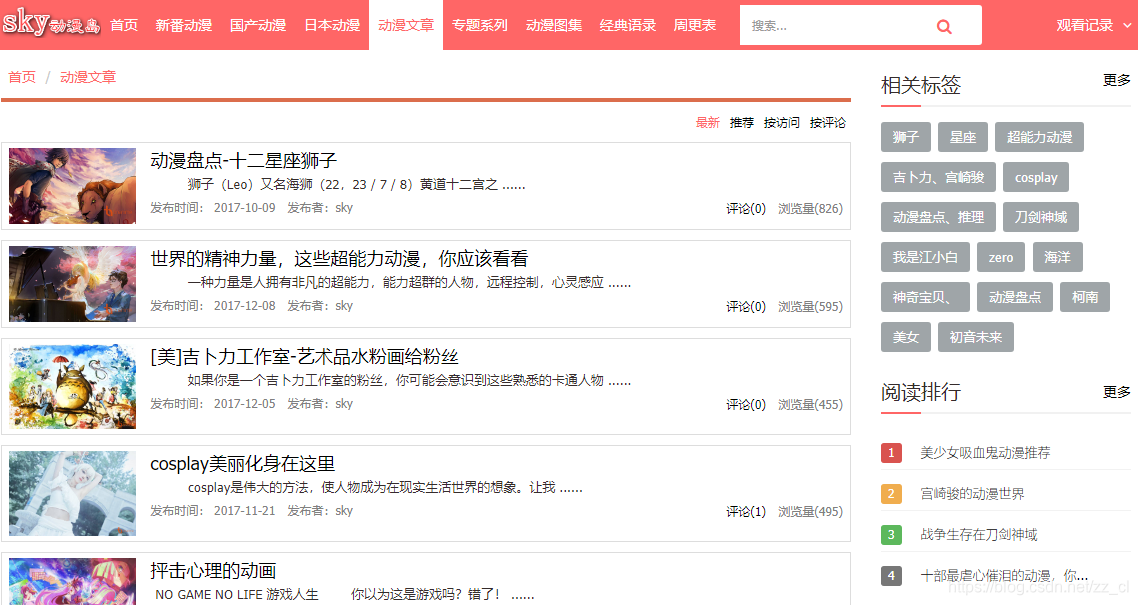This screenshot has height=605, width=1138.
Task: Open article [美]吉卜力工作室-艺术品水粉画给粉丝
Action: [x=304, y=357]
